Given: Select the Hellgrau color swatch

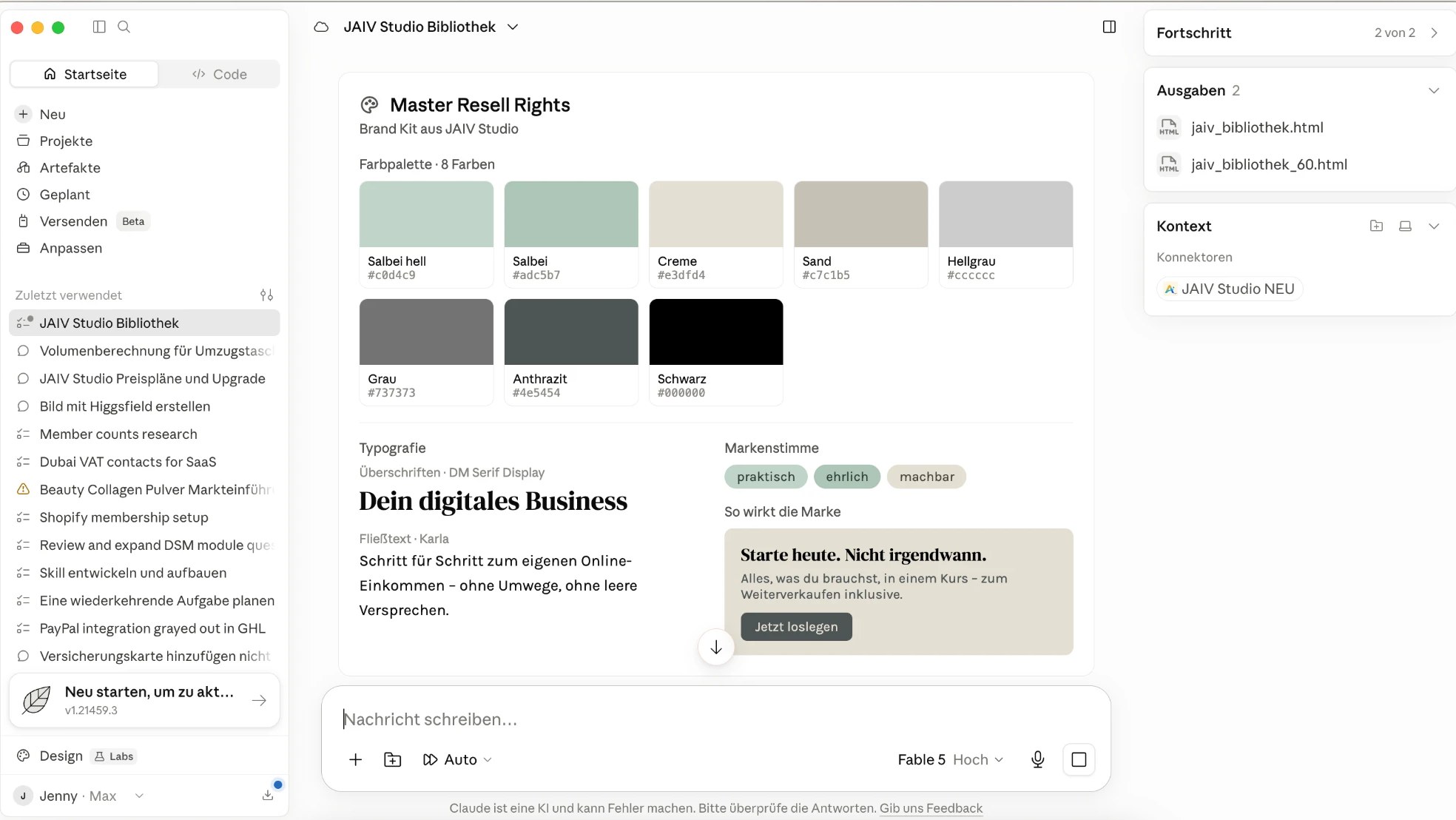Looking at the screenshot, I should [x=1006, y=234].
